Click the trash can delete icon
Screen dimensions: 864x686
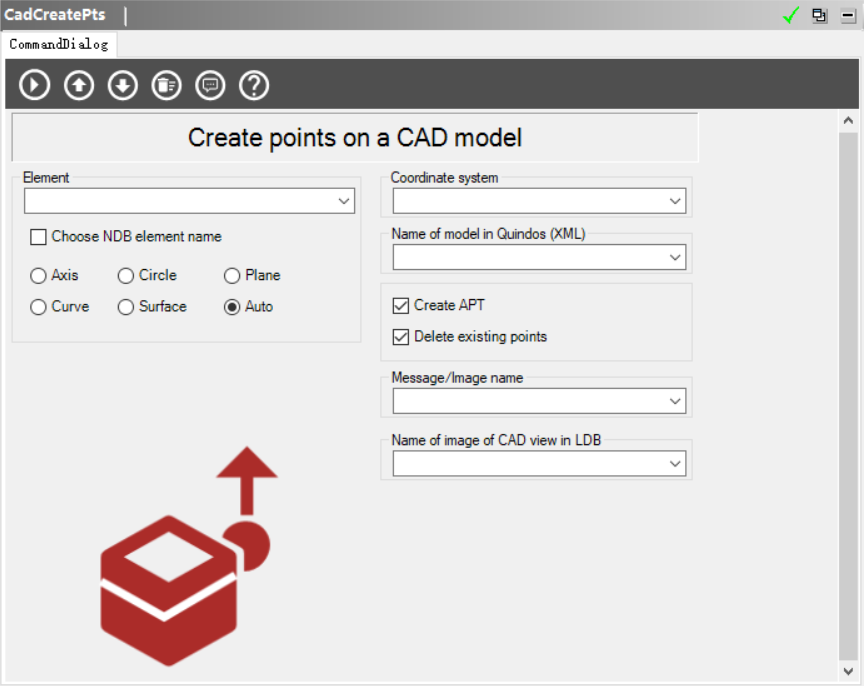coord(166,85)
